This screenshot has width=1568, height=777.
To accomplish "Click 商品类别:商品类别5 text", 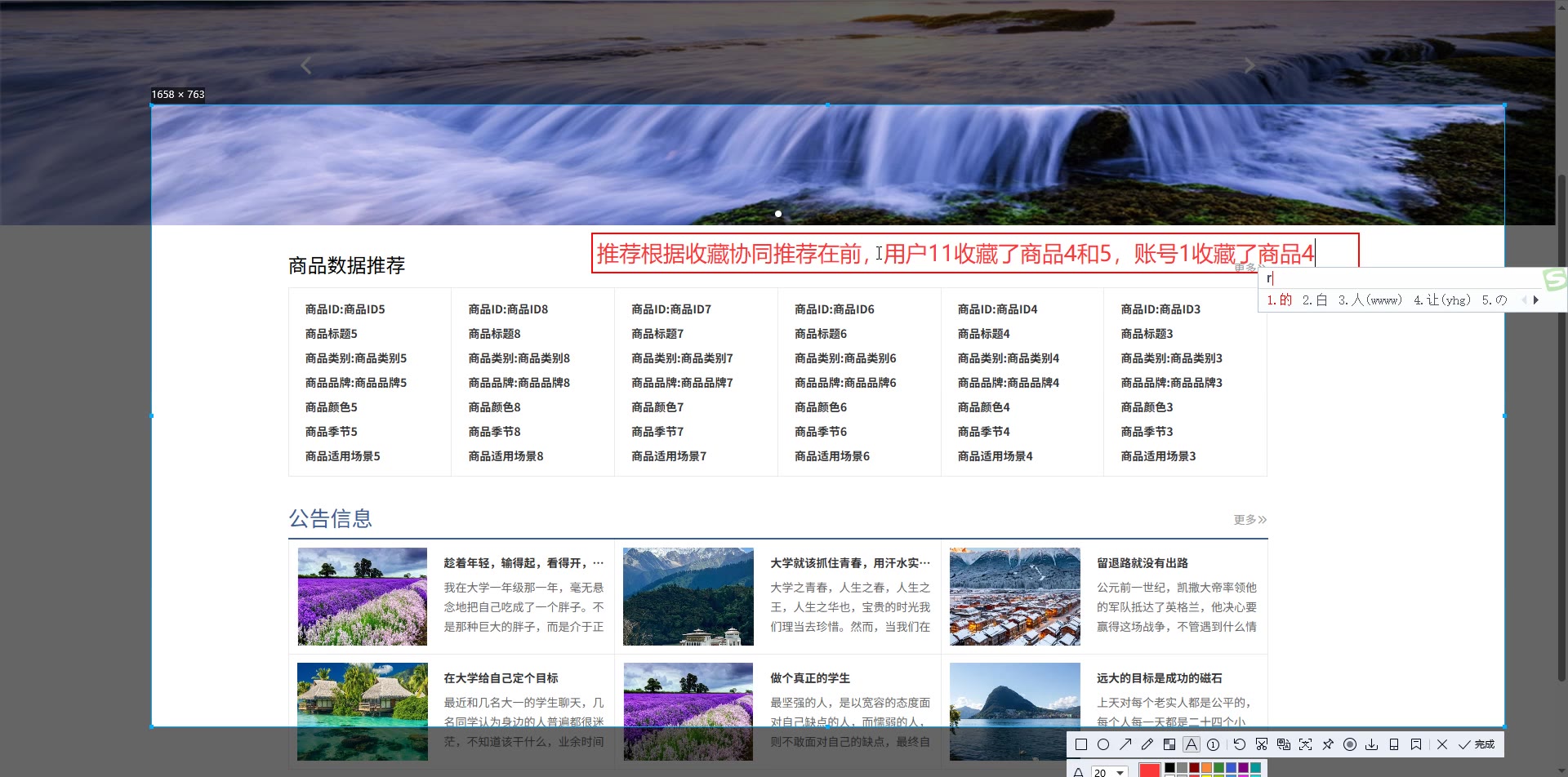I will [x=356, y=358].
